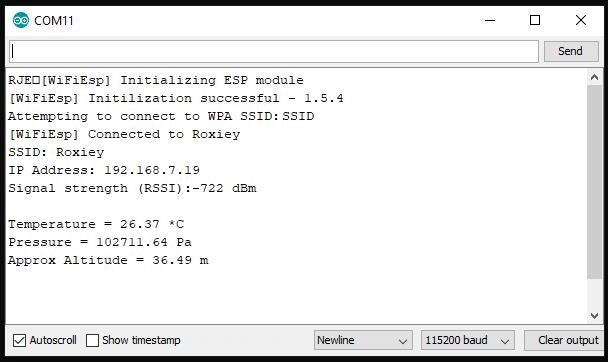
Task: Click the Arduino logo icon in title bar
Action: pyautogui.click(x=21, y=20)
